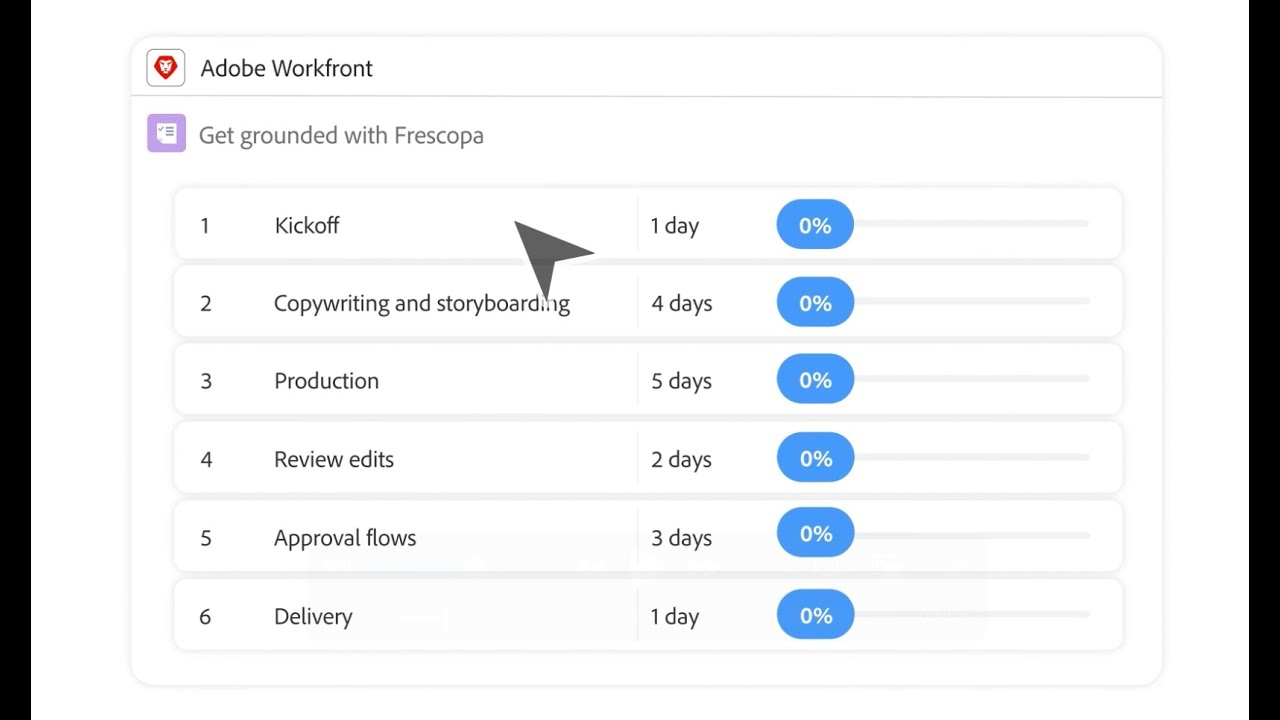Click the Delivery 0% progress badge
The width and height of the screenshot is (1280, 720).
tap(815, 616)
